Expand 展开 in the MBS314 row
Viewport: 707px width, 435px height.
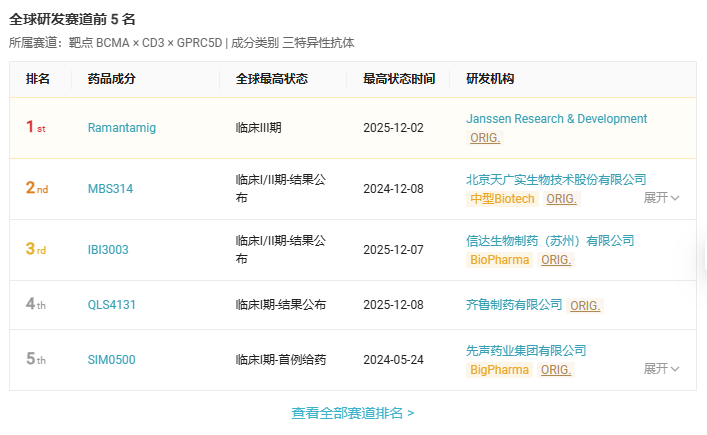tap(661, 197)
